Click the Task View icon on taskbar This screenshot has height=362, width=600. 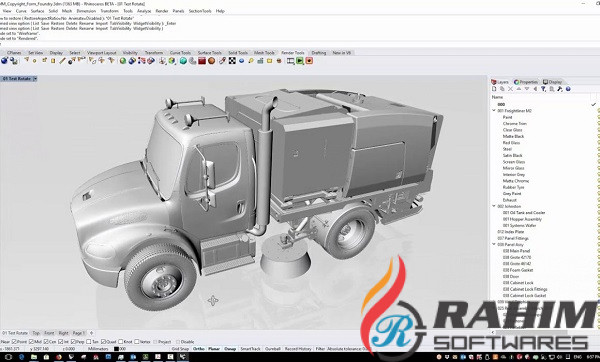point(8,357)
